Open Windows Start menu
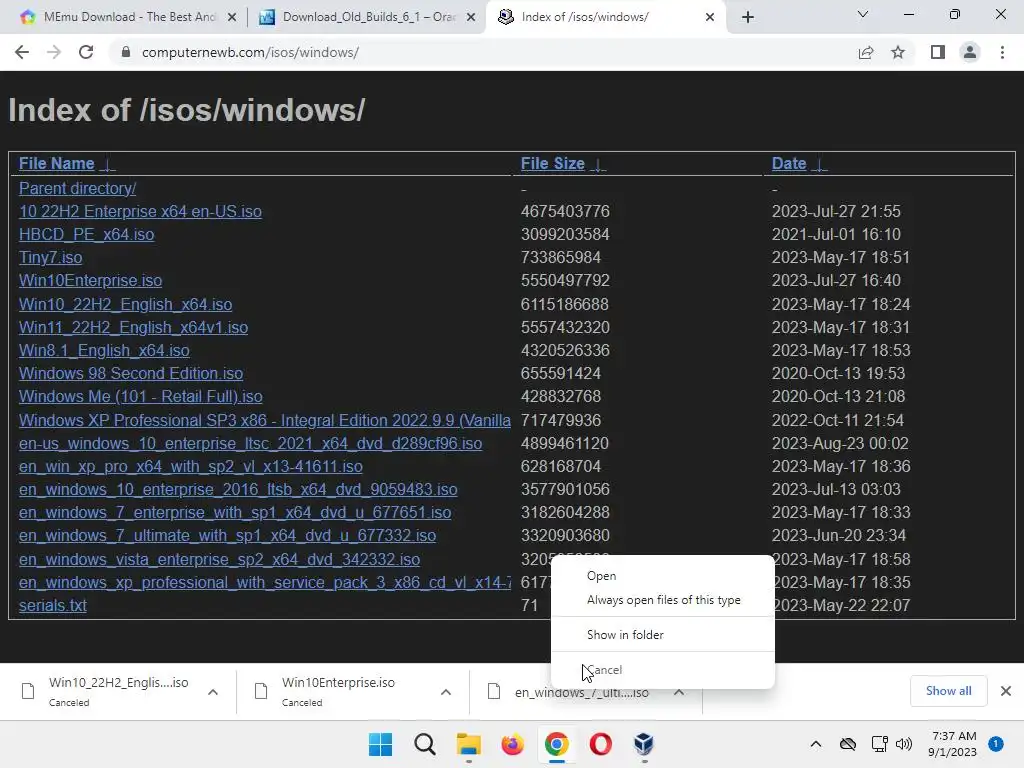This screenshot has width=1024, height=768. tap(381, 744)
